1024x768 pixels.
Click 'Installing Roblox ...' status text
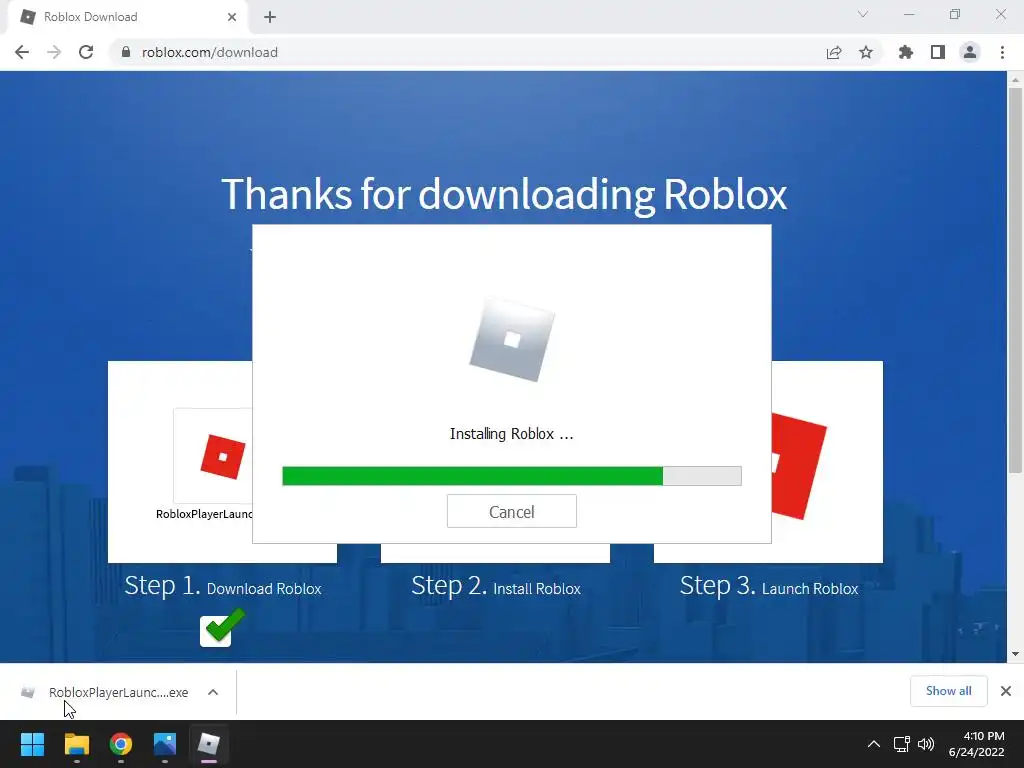[511, 434]
